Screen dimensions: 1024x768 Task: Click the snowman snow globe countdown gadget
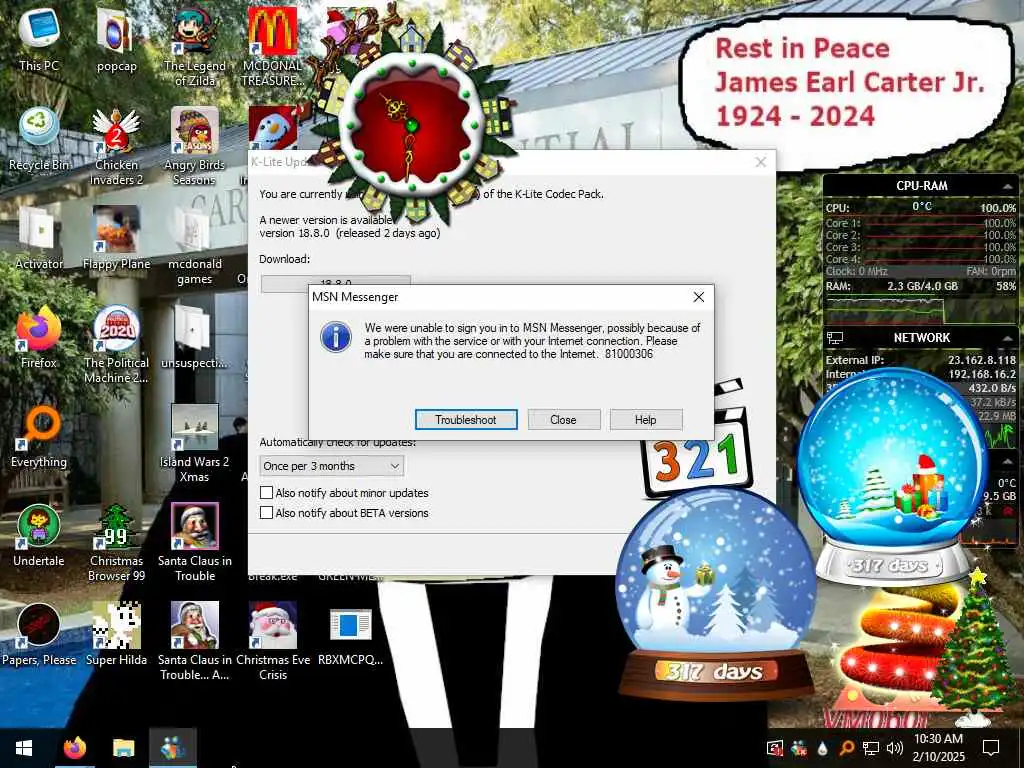coord(715,593)
